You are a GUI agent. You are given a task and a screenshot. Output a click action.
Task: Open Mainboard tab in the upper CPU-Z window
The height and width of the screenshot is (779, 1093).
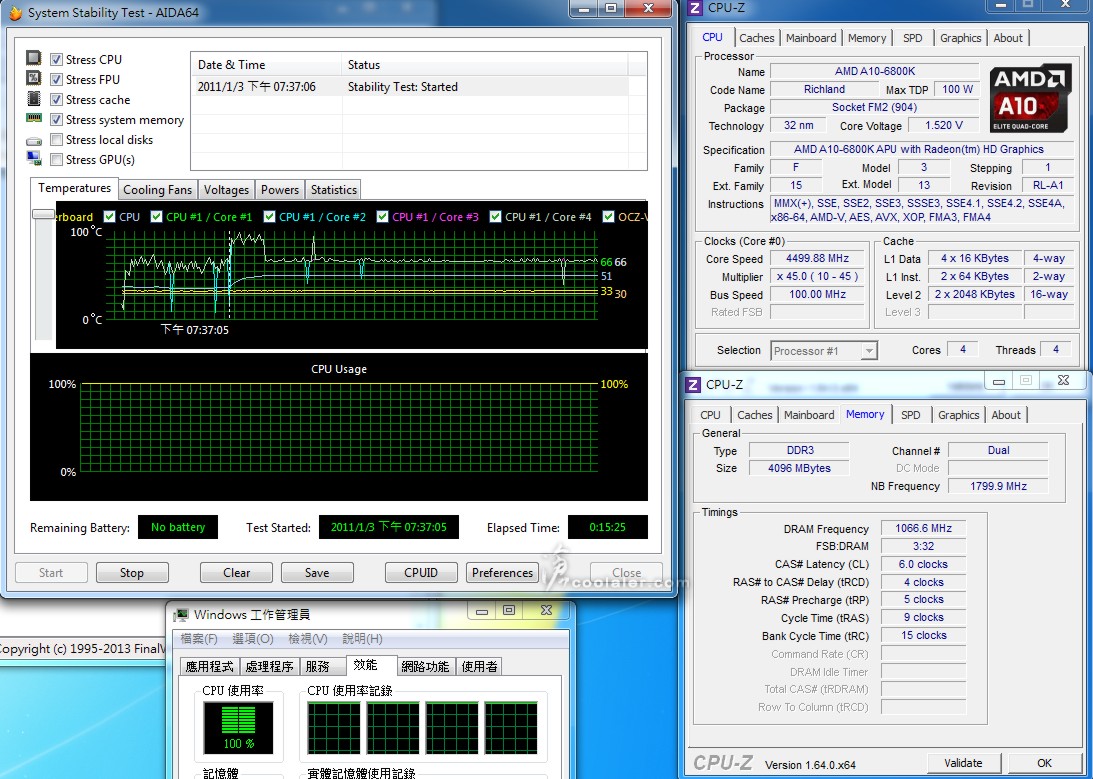(x=811, y=38)
